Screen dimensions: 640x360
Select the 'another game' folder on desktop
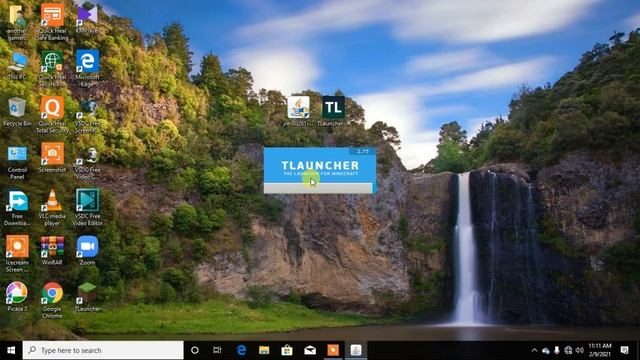17,22
